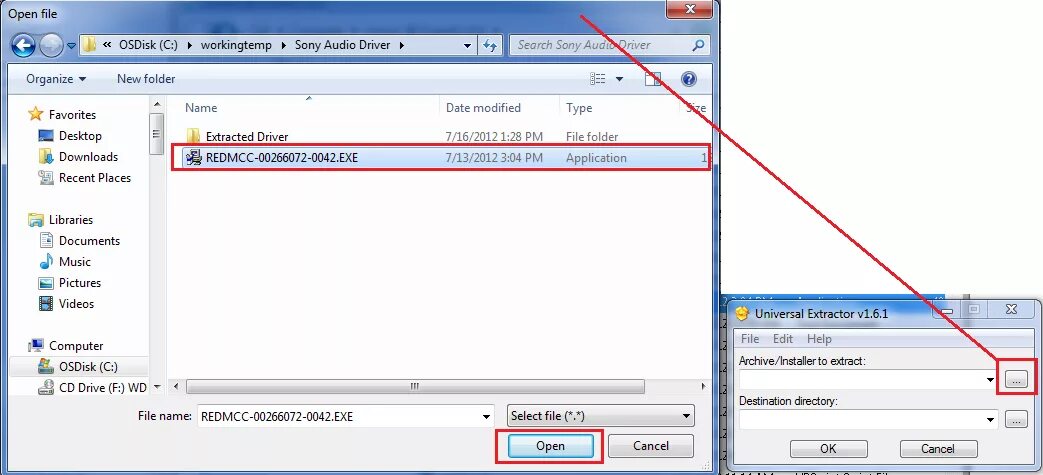The image size is (1043, 475).
Task: Open the address bar history dropdown
Action: pyautogui.click(x=468, y=45)
